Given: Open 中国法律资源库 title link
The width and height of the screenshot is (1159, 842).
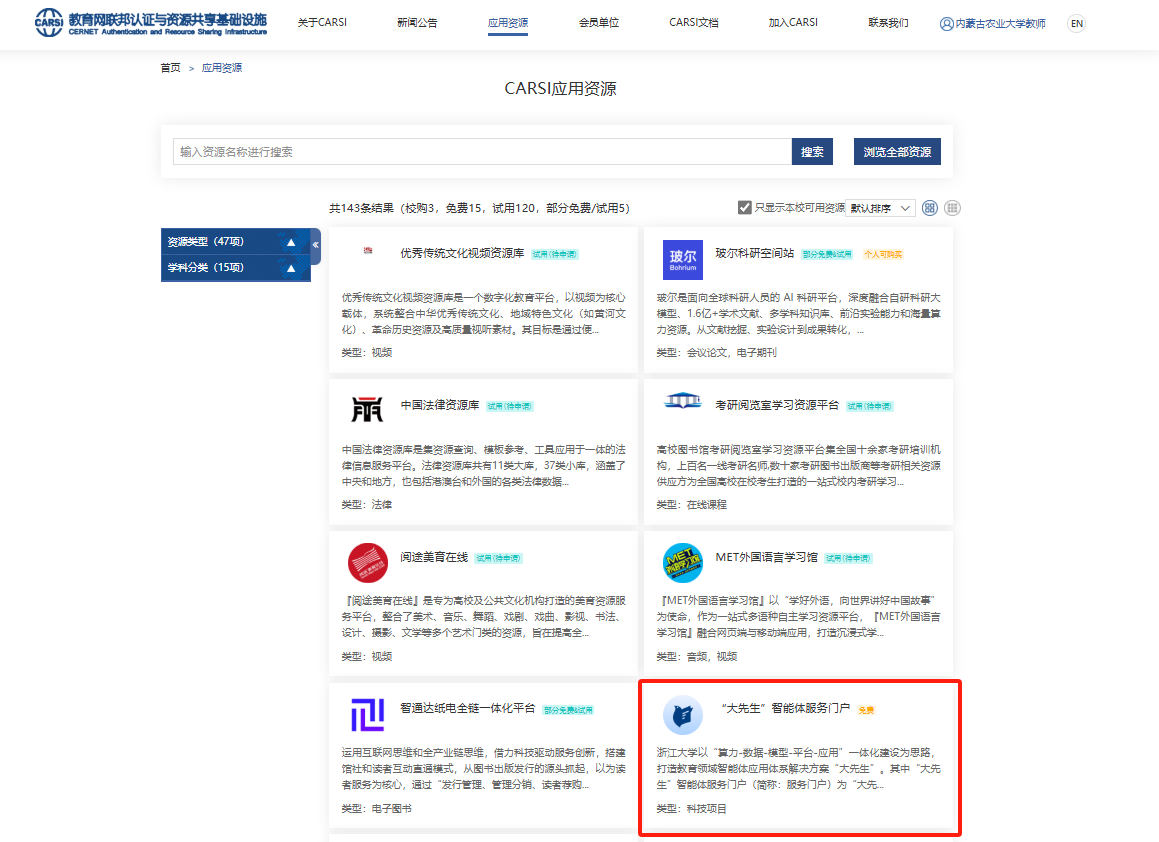Looking at the screenshot, I should pyautogui.click(x=440, y=405).
